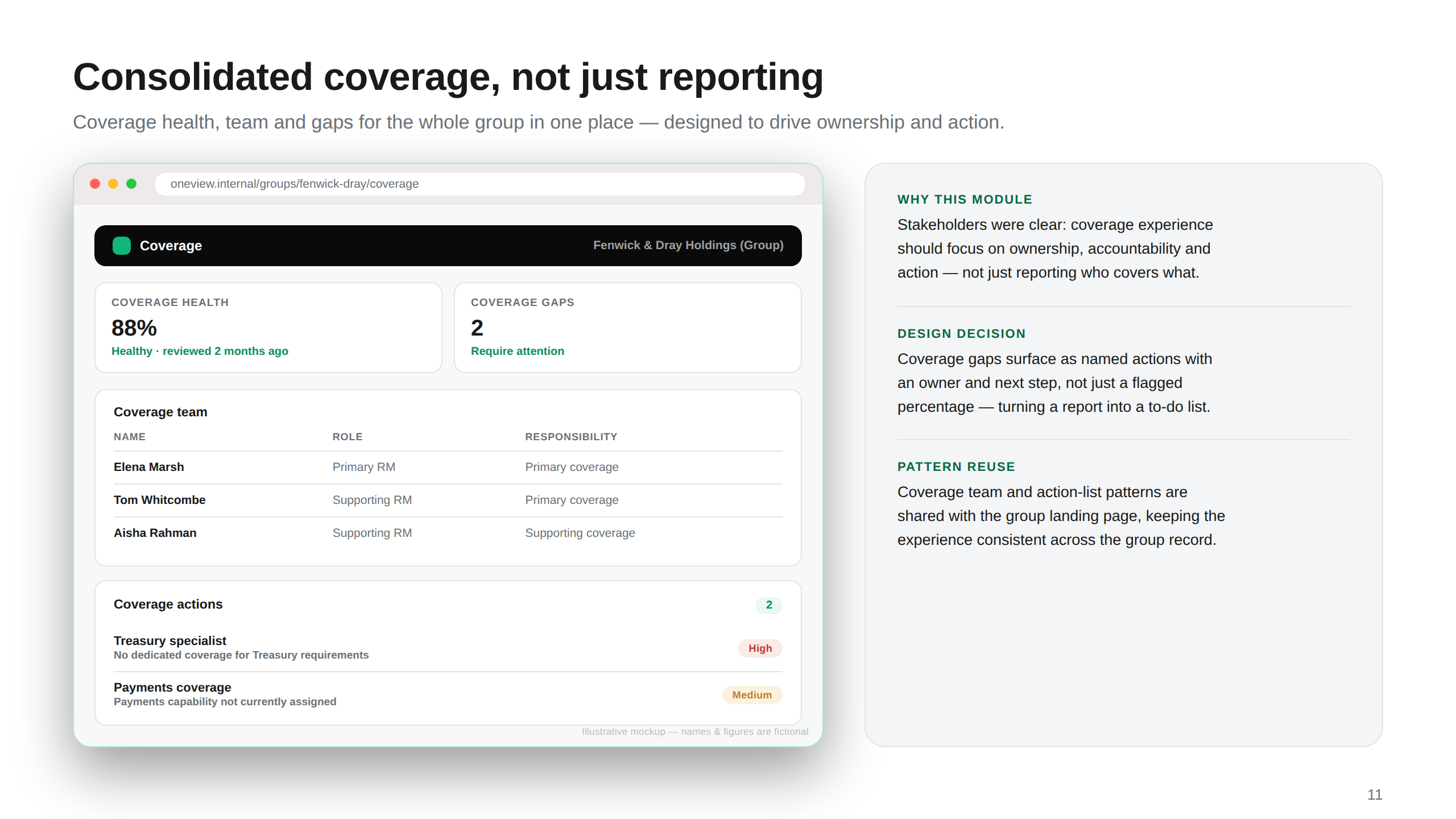Click the 'Supporting coverage' responsibility cell
Screen dimensions: 1456x819
pos(580,533)
